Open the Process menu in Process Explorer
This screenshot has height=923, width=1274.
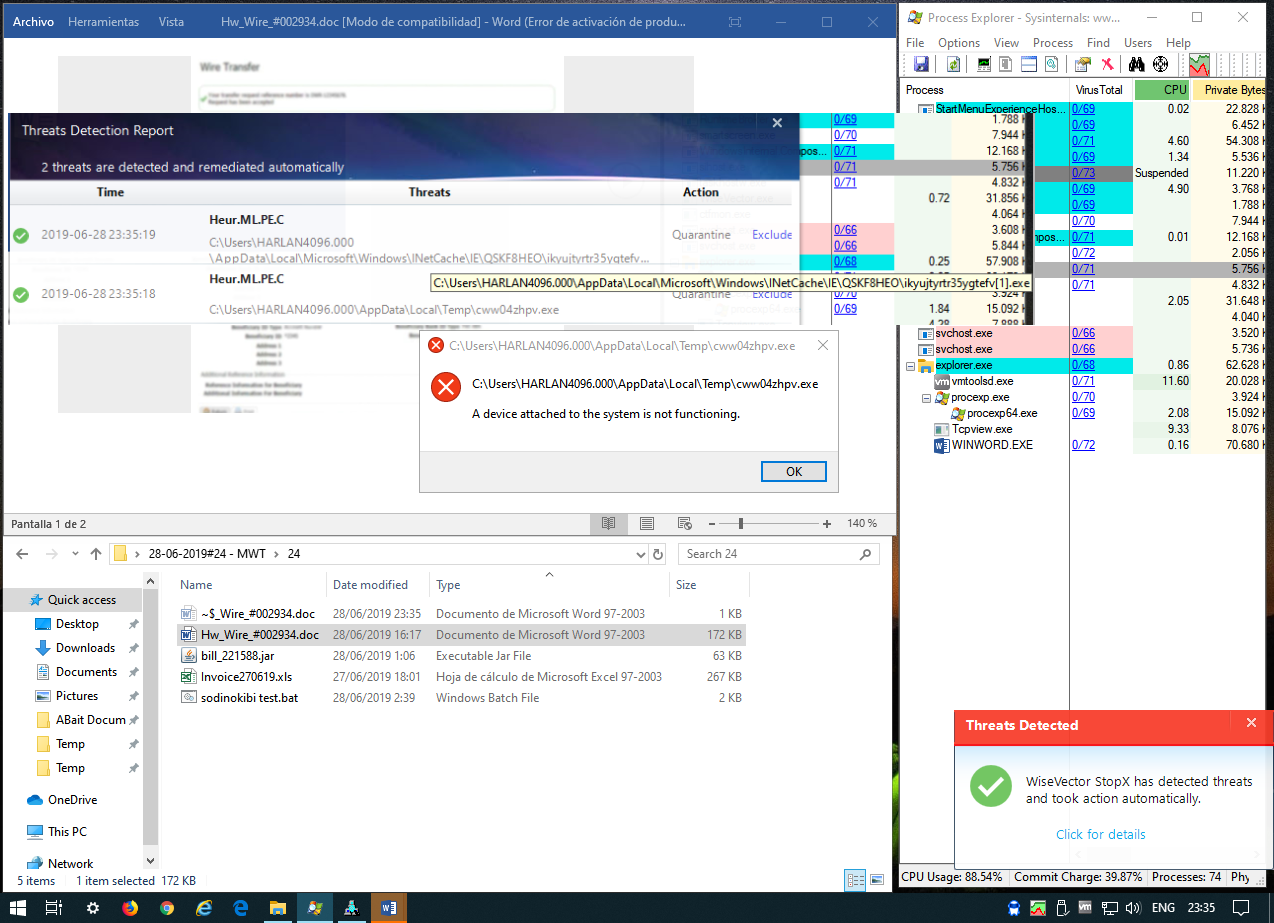(x=1053, y=43)
